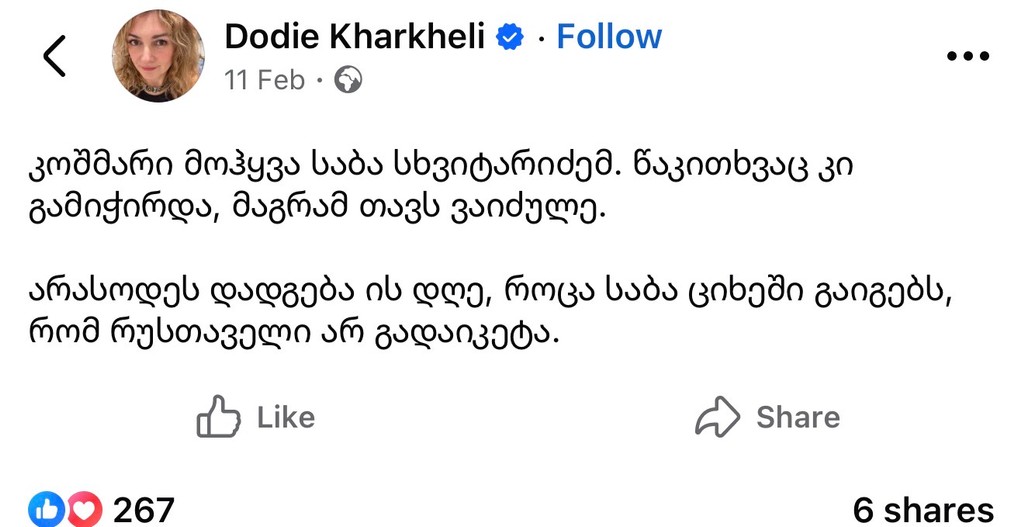Click the Share arrow icon
The image size is (1024, 527).
tap(717, 417)
